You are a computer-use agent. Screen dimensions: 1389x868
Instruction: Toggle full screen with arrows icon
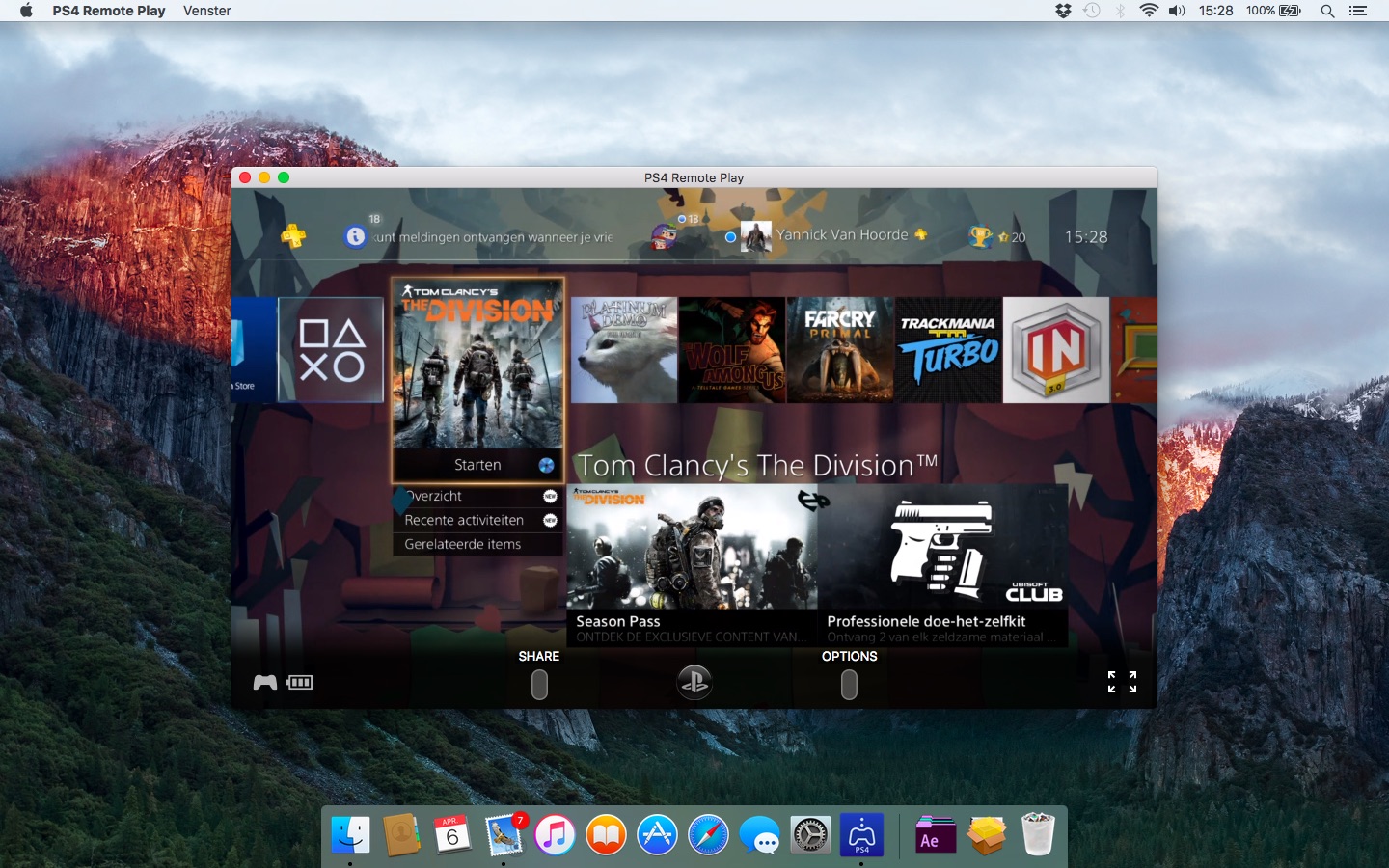(x=1122, y=682)
